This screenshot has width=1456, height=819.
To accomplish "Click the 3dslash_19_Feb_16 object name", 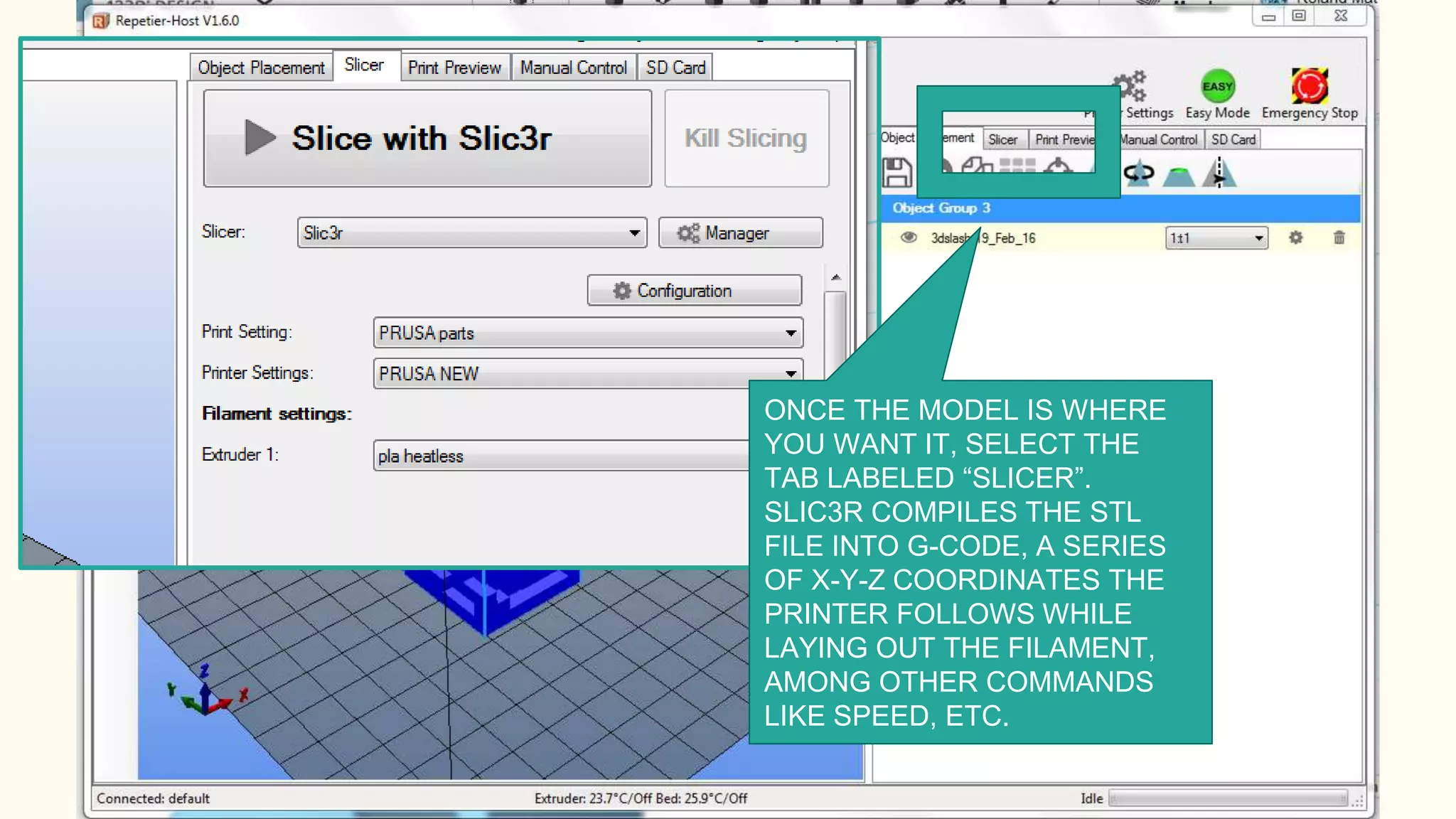I will (983, 238).
